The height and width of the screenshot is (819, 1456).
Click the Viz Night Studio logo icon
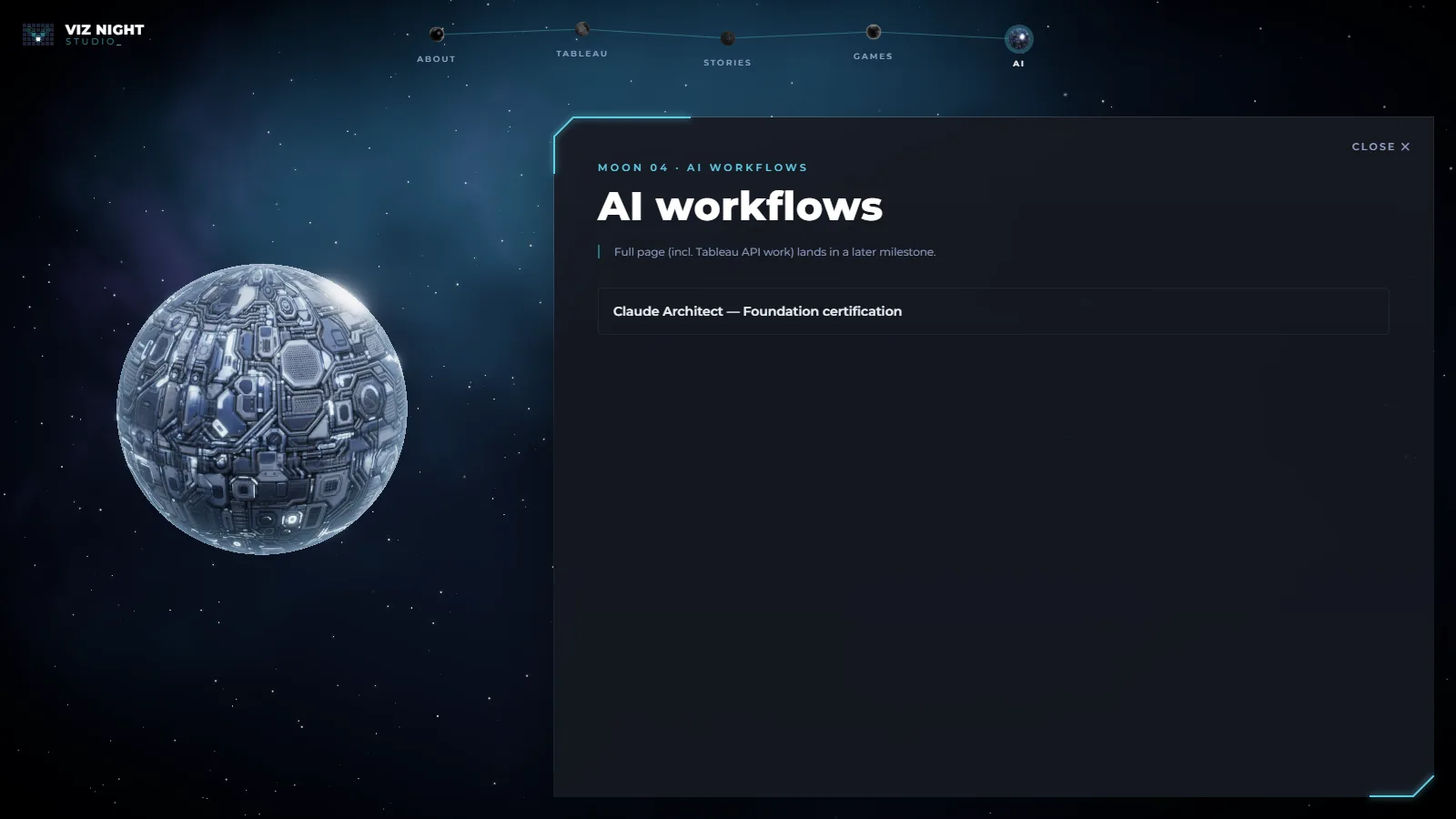tap(38, 35)
